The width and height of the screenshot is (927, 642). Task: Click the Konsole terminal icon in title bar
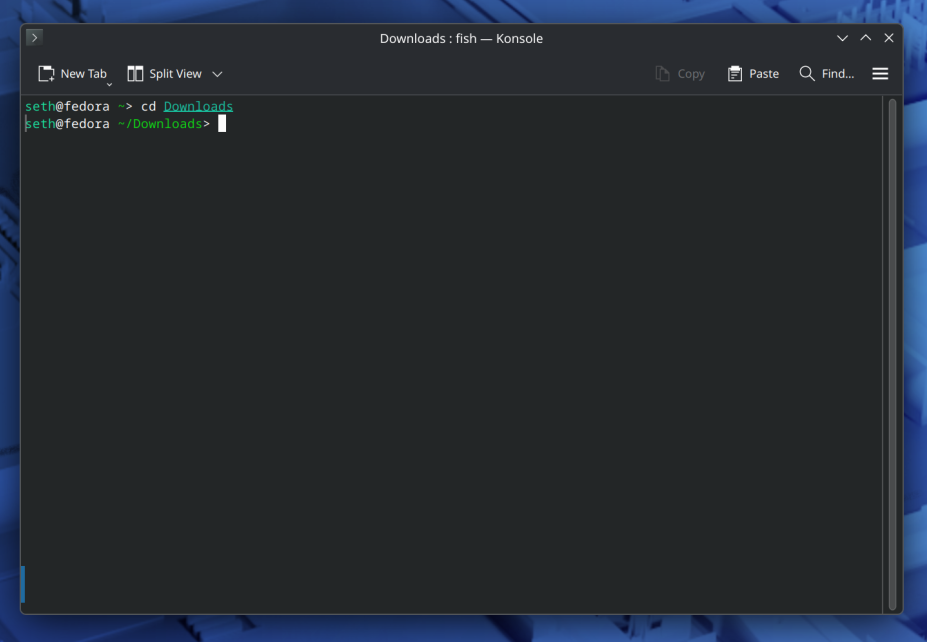(34, 38)
